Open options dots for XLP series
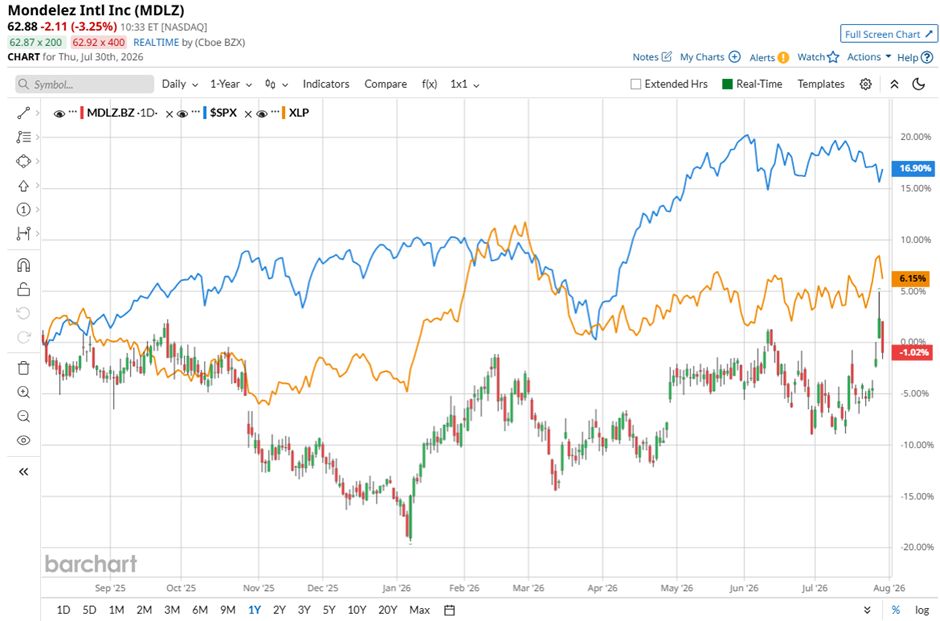940x621 pixels. pos(274,111)
